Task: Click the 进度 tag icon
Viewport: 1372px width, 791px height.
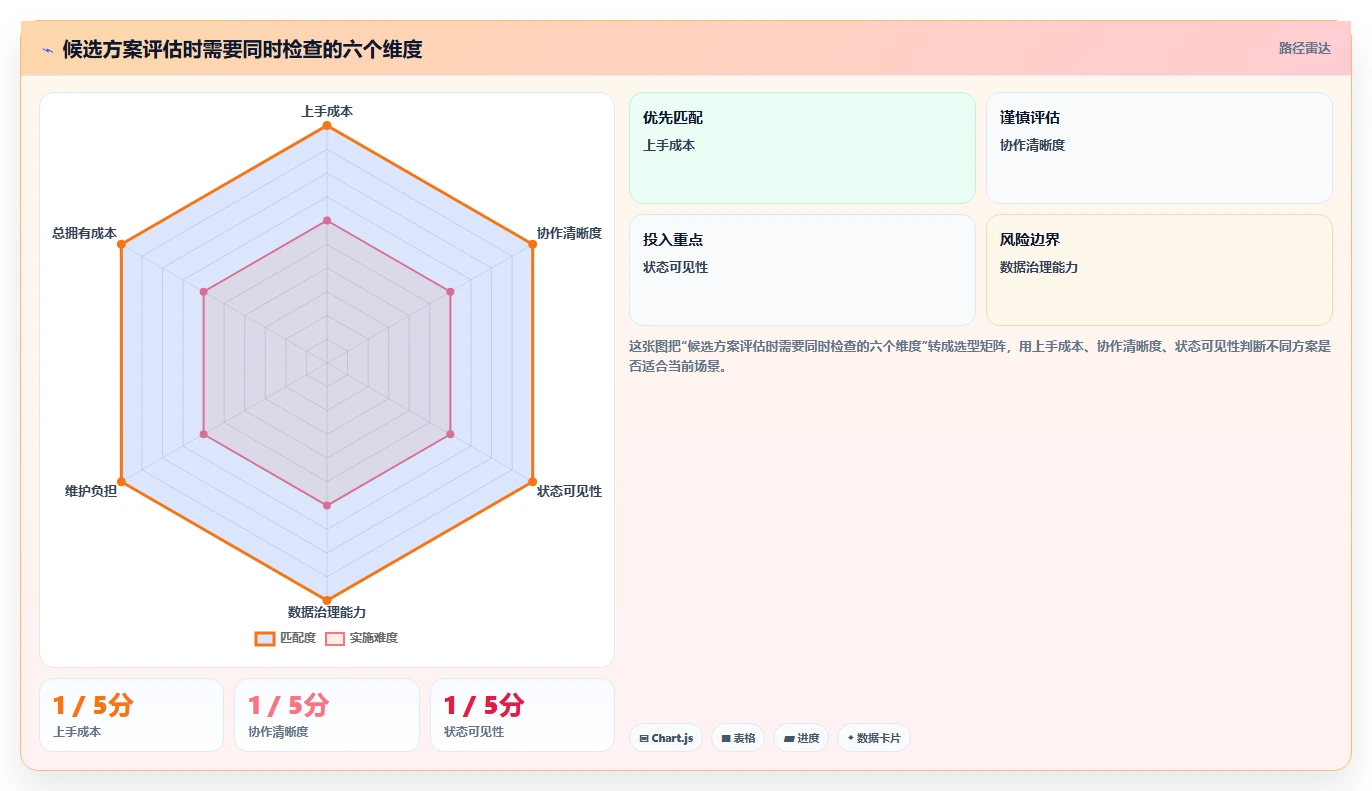Action: pos(789,738)
